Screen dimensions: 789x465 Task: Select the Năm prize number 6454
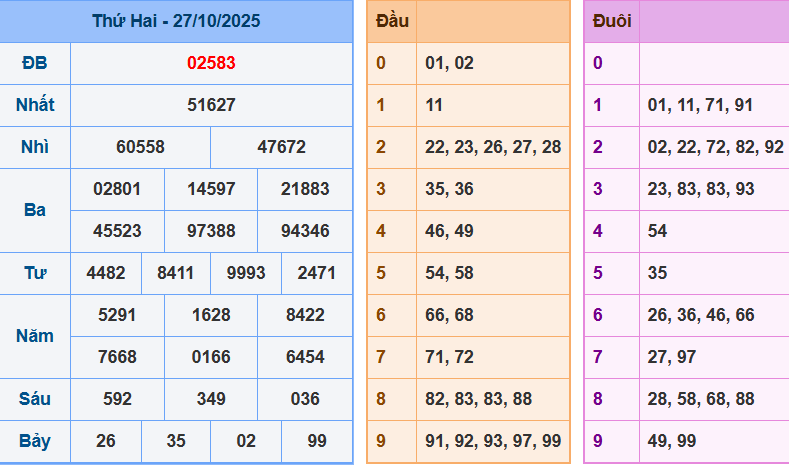(x=305, y=357)
